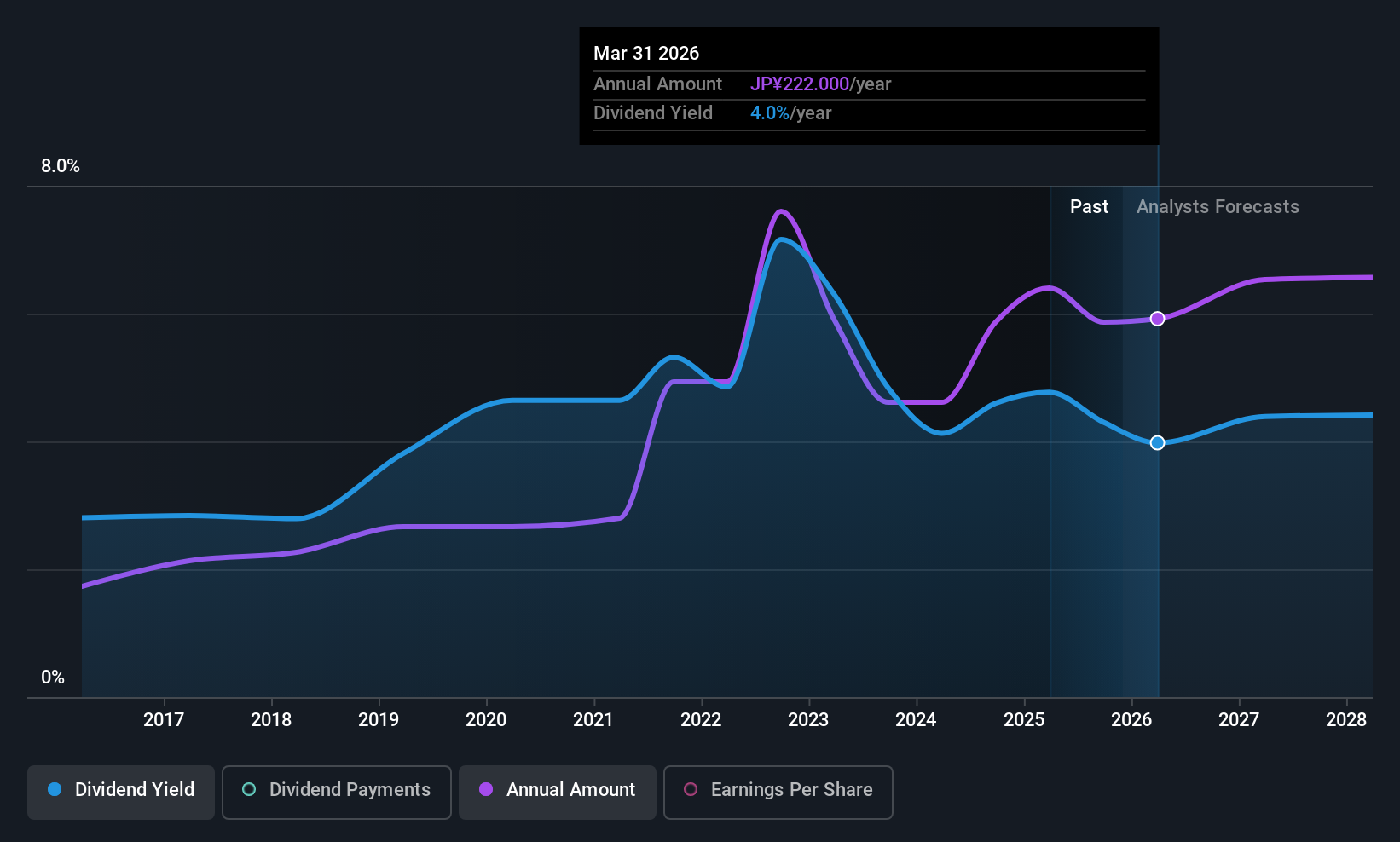
Task: Click the 0% y-axis label
Action: coord(53,678)
